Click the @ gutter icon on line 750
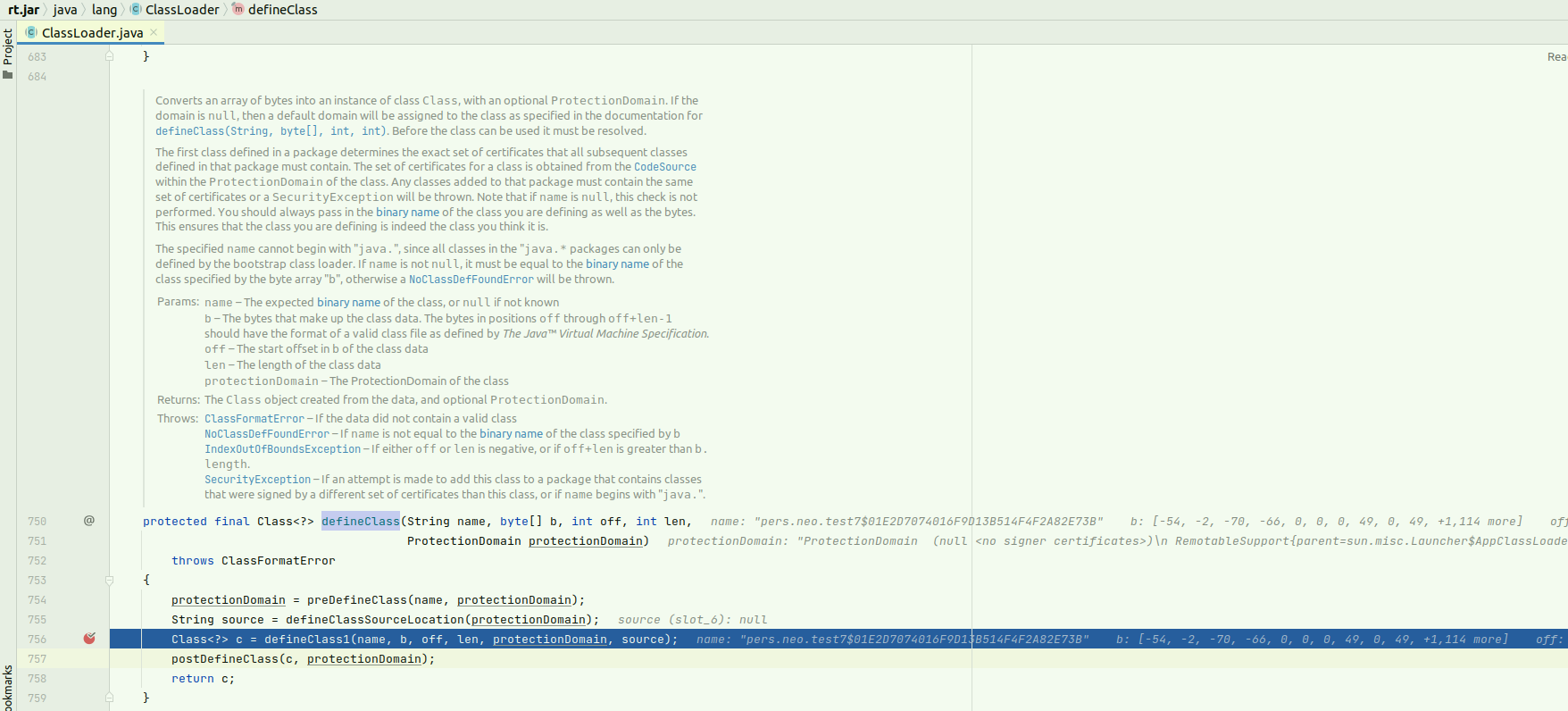Image resolution: width=1568 pixels, height=711 pixels. click(x=89, y=521)
